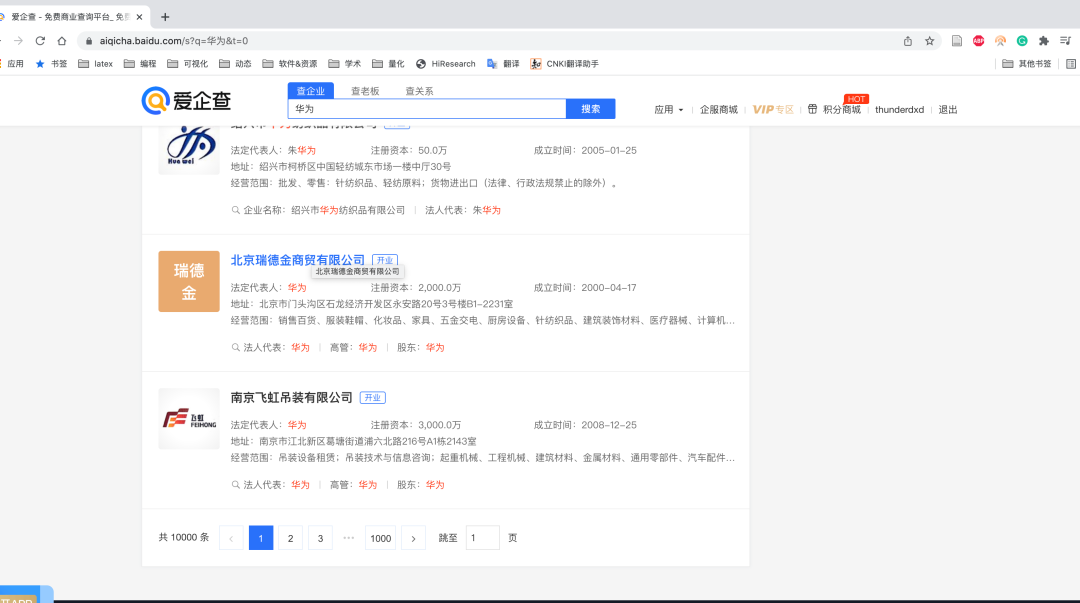Open the VIP专区 link
The image size is (1080, 603).
pyautogui.click(x=772, y=109)
